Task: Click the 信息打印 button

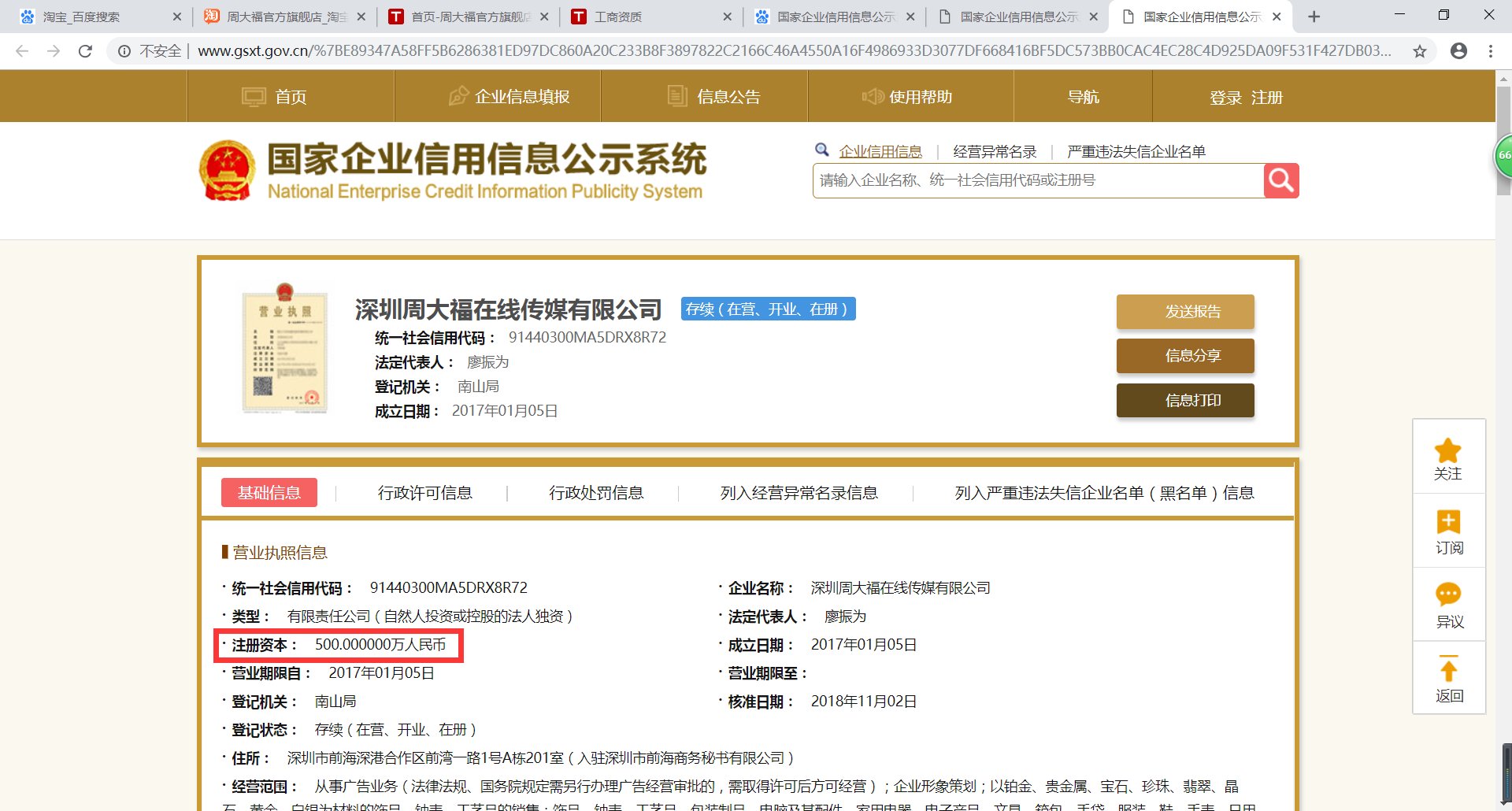Action: point(1184,400)
